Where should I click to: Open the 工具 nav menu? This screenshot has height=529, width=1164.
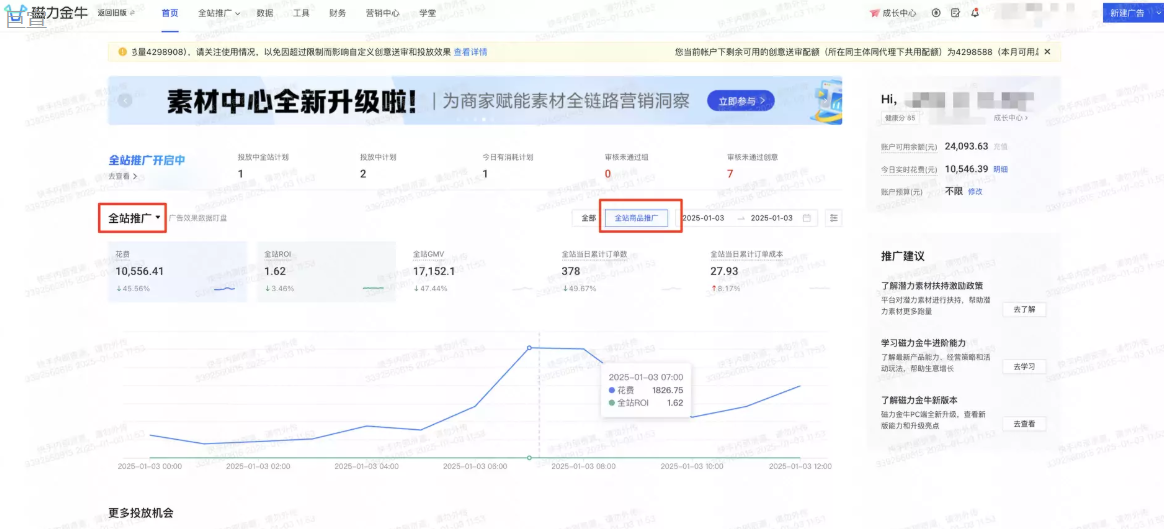[x=301, y=13]
